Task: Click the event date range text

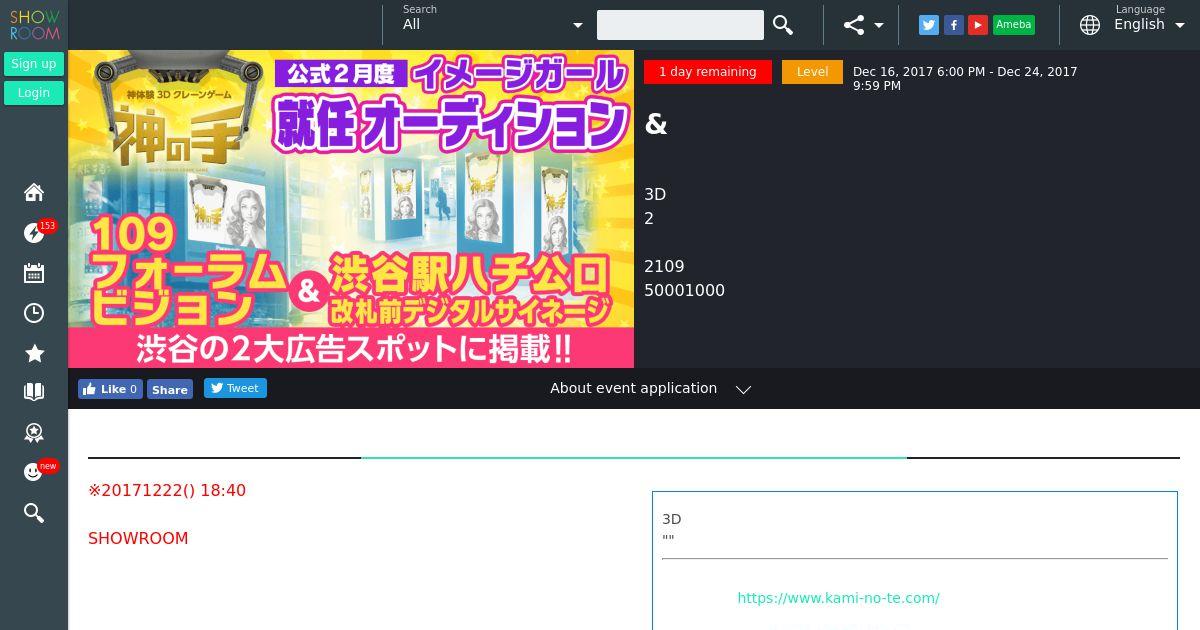Action: coord(965,78)
